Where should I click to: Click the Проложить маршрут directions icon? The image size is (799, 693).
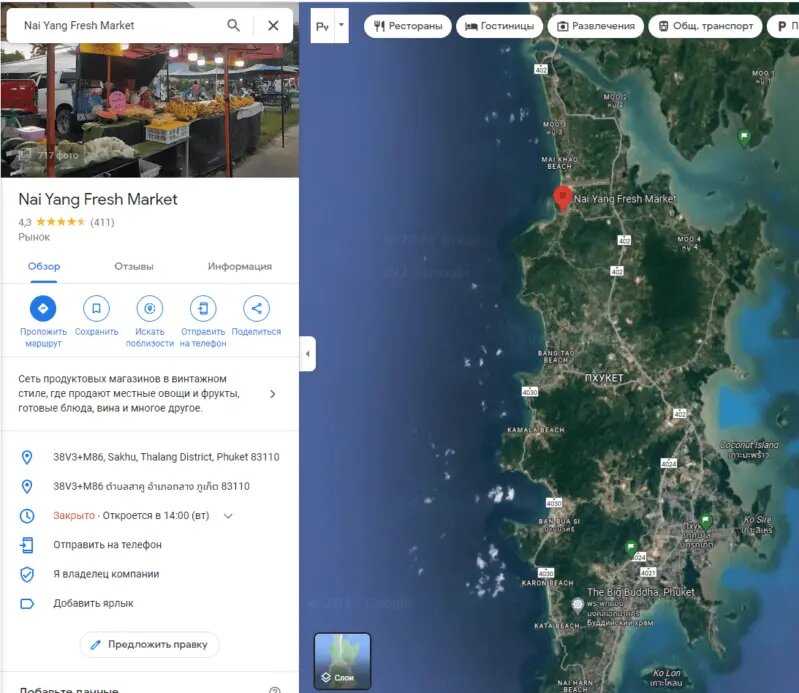(x=43, y=308)
